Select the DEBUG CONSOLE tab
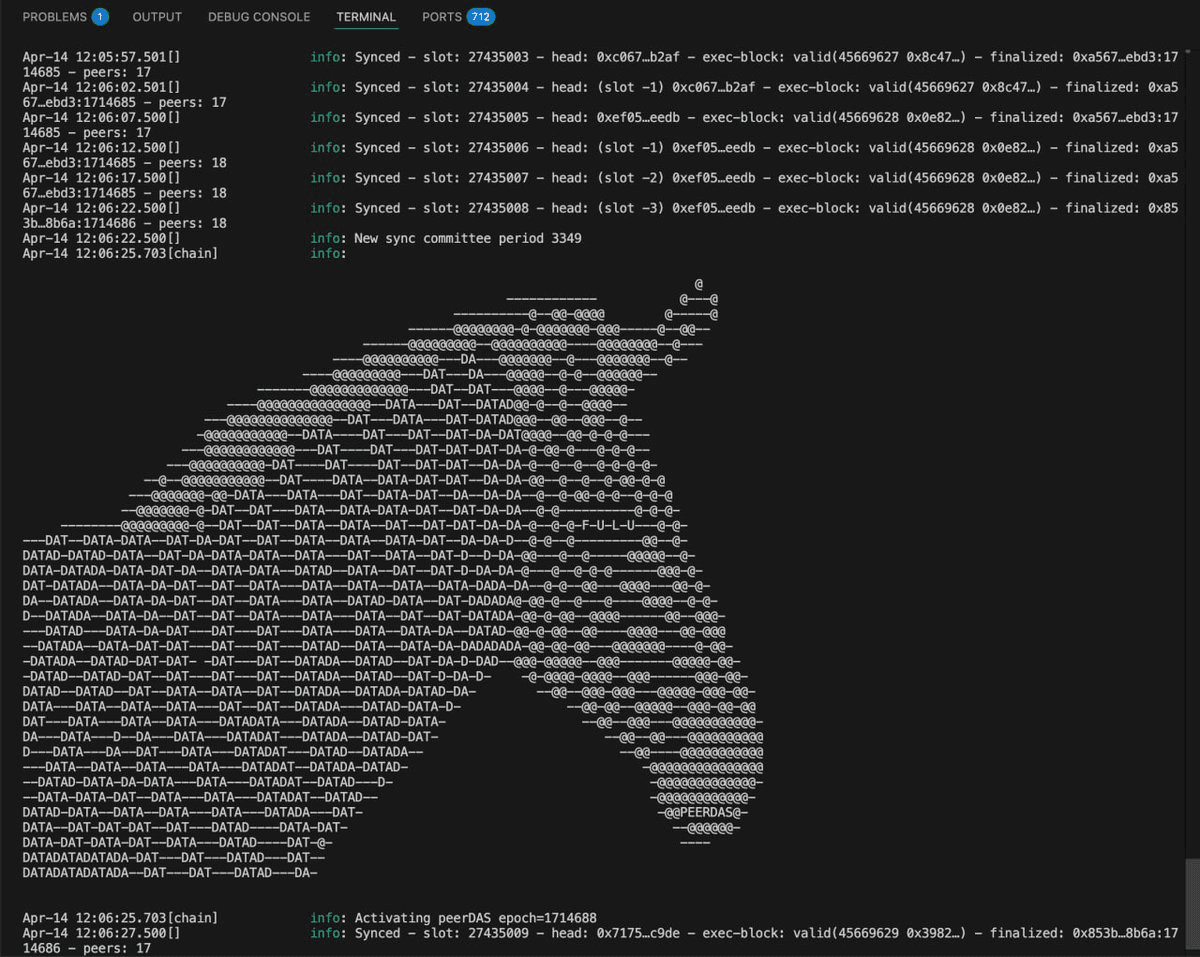The height and width of the screenshot is (957, 1200). tap(259, 17)
